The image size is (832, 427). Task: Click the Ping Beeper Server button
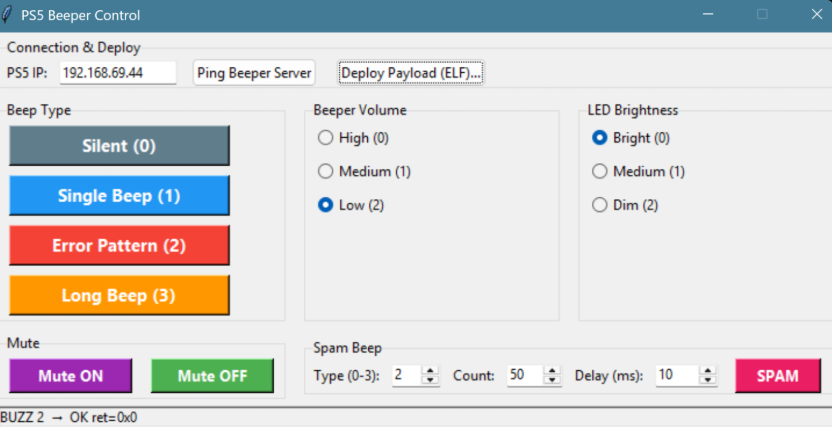click(x=254, y=73)
